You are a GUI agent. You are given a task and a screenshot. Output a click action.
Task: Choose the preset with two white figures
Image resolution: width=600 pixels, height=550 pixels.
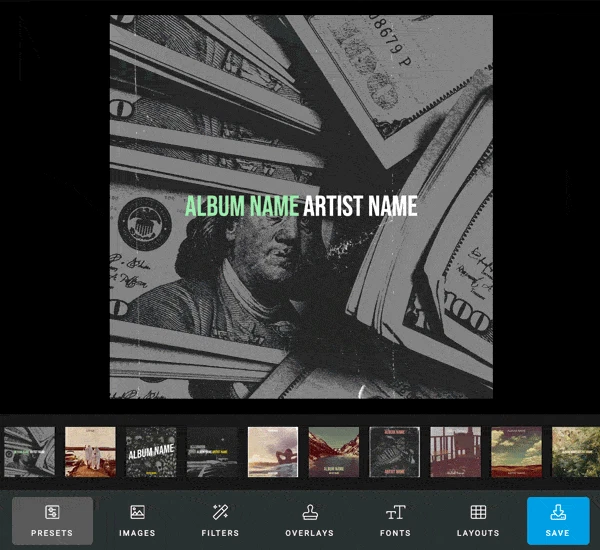[x=90, y=452]
